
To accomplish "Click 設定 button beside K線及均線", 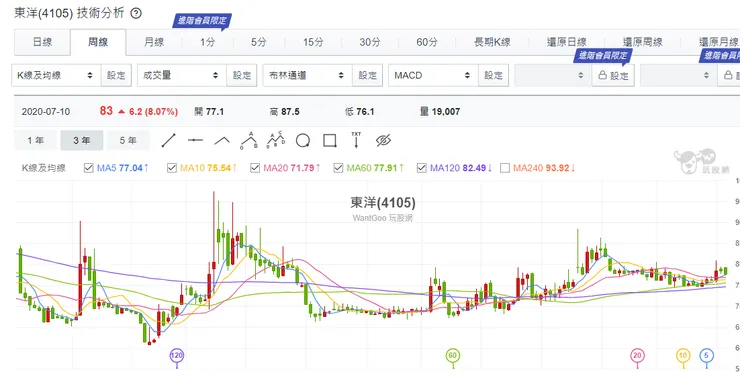I will pyautogui.click(x=116, y=75).
